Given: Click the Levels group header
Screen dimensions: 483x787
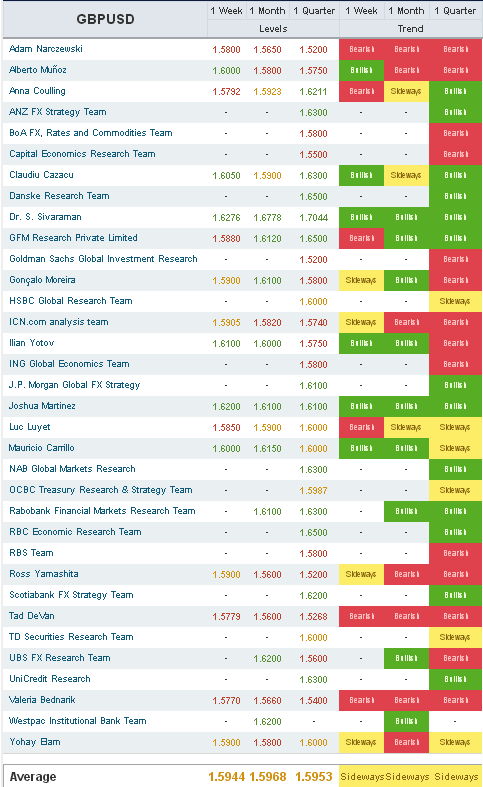Looking at the screenshot, I should (273, 29).
